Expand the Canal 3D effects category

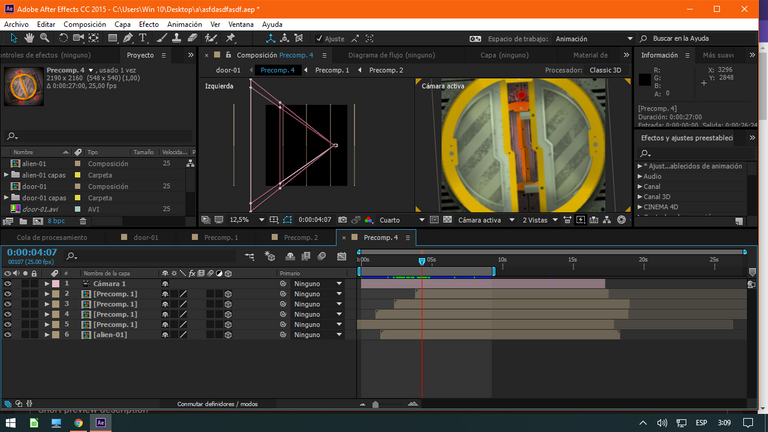[640, 197]
